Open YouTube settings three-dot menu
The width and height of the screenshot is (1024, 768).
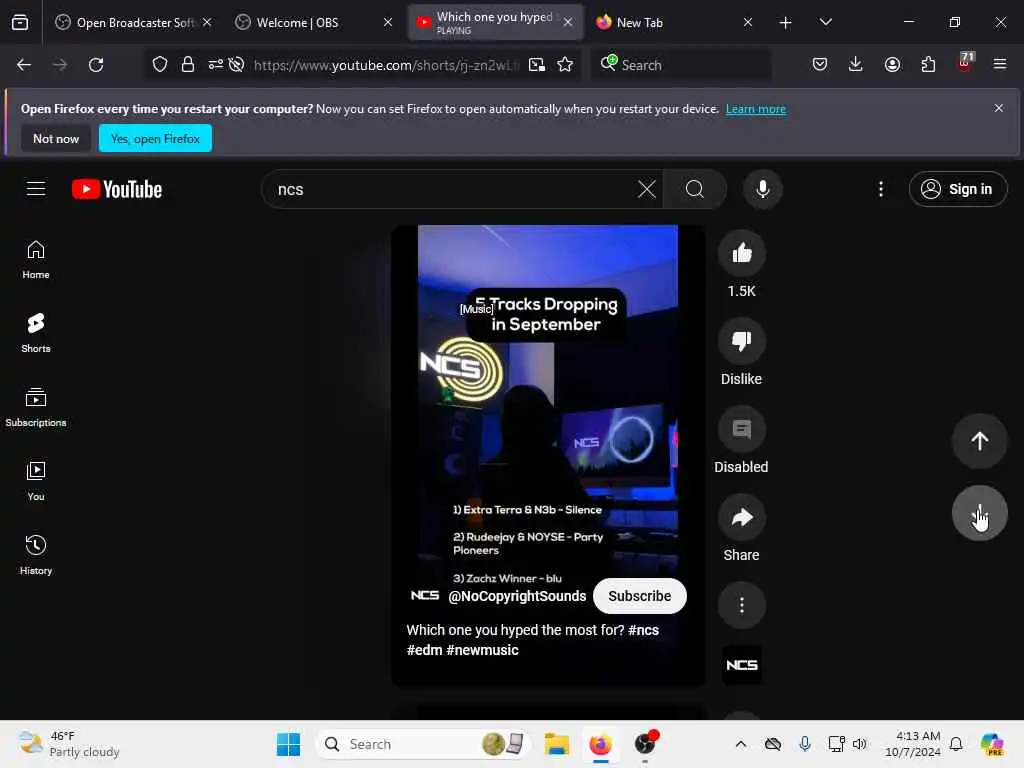coord(881,189)
